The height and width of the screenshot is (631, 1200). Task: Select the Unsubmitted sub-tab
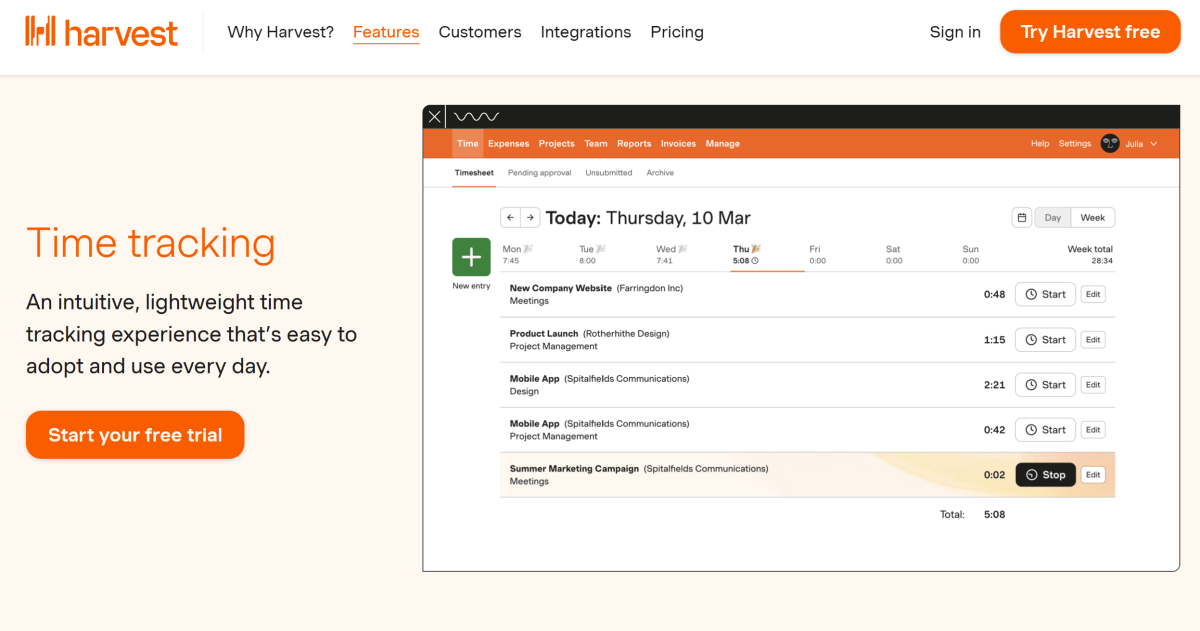tap(609, 173)
